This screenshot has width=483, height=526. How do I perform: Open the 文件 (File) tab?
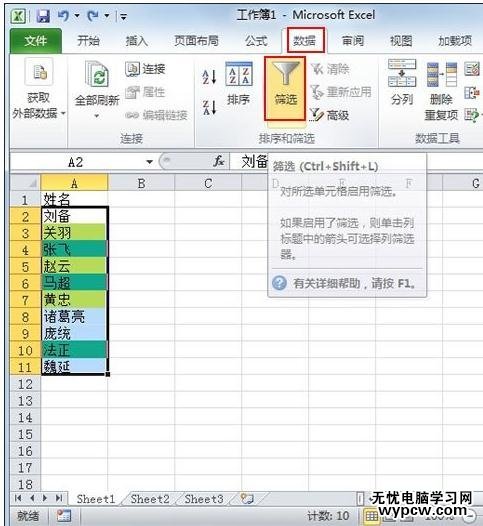tap(36, 41)
